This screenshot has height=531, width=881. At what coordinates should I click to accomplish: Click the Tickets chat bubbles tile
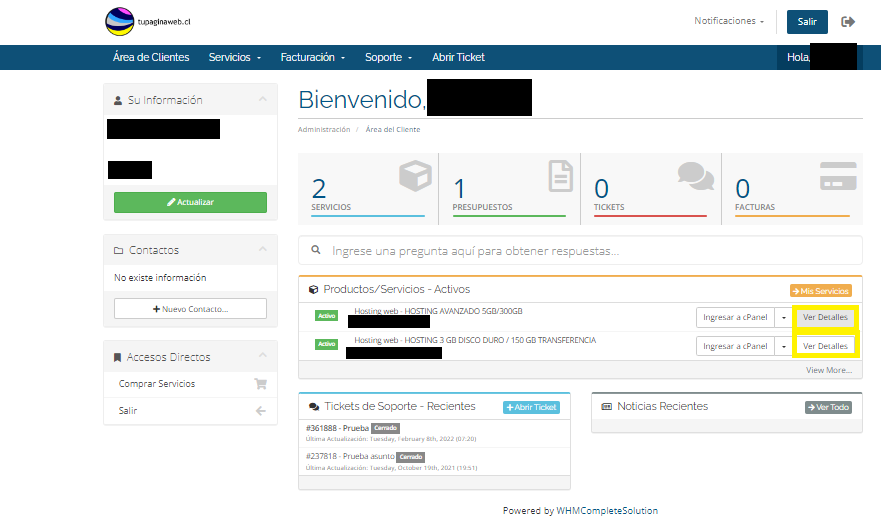tap(650, 186)
